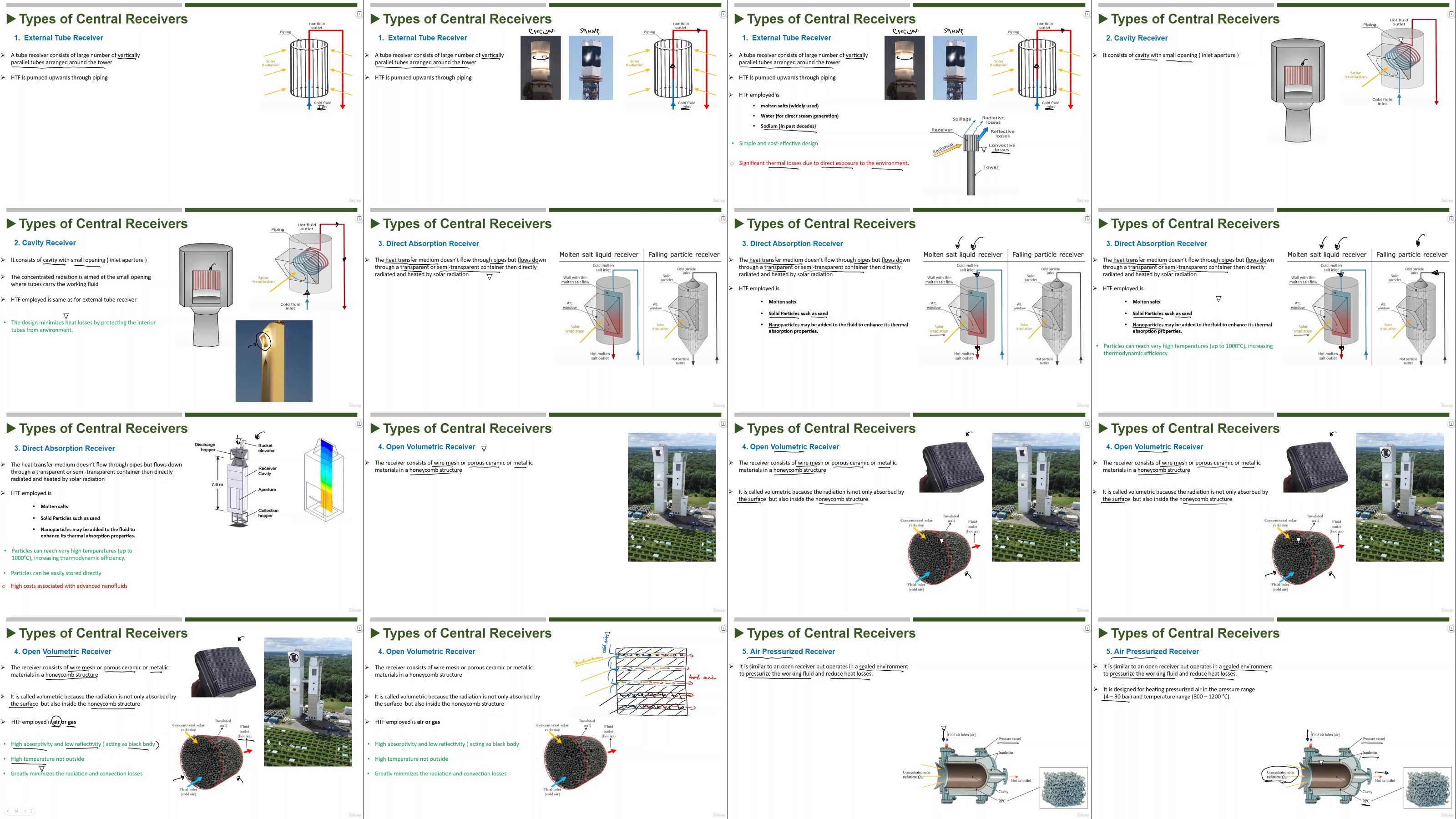This screenshot has width=1456, height=819.
Task: Click 'Reflective losses' label in losses diagram
Action: [x=1002, y=133]
